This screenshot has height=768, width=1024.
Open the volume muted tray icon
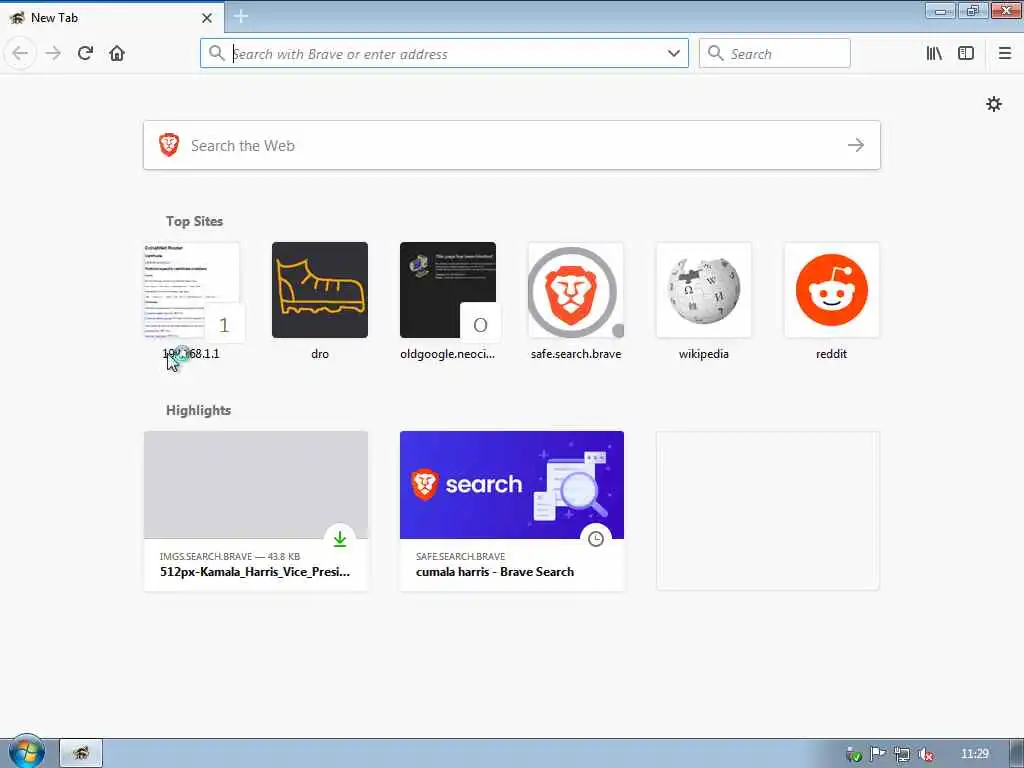tap(925, 754)
